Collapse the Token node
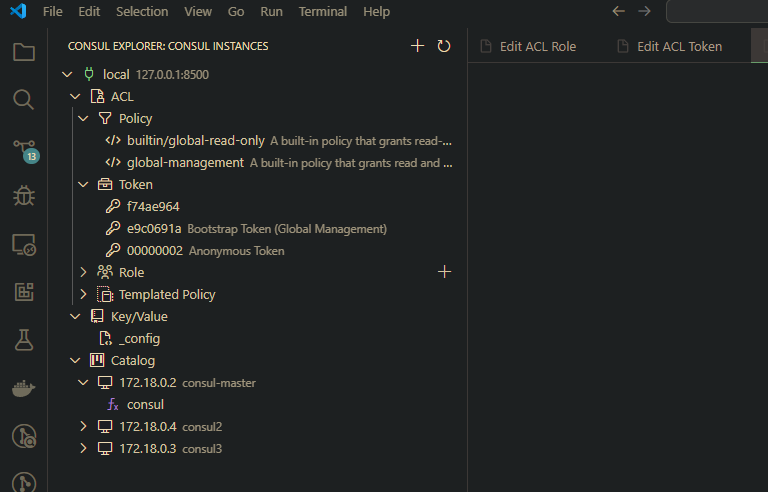This screenshot has width=768, height=492. (83, 185)
